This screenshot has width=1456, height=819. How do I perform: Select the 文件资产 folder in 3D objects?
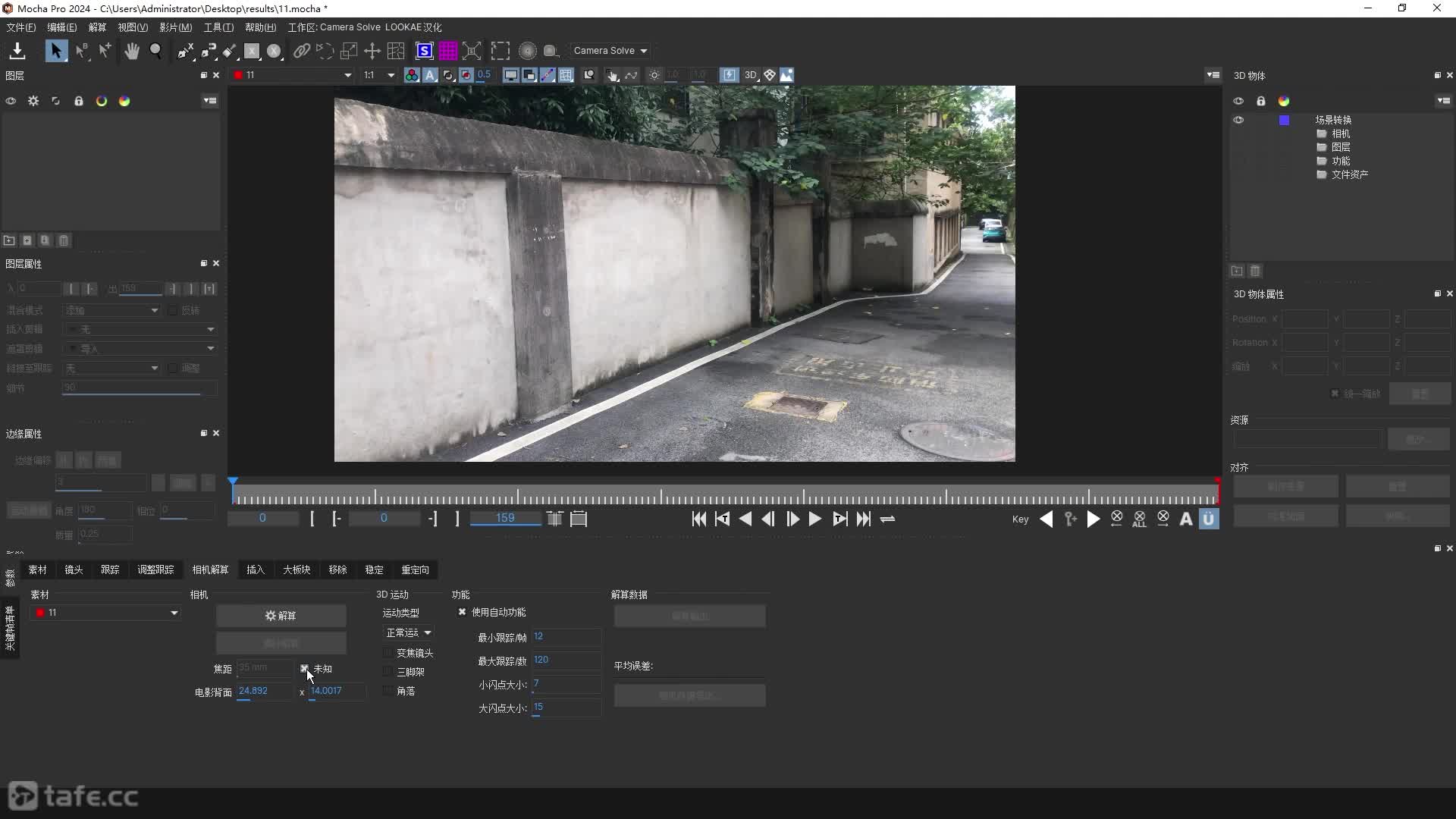pyautogui.click(x=1342, y=174)
